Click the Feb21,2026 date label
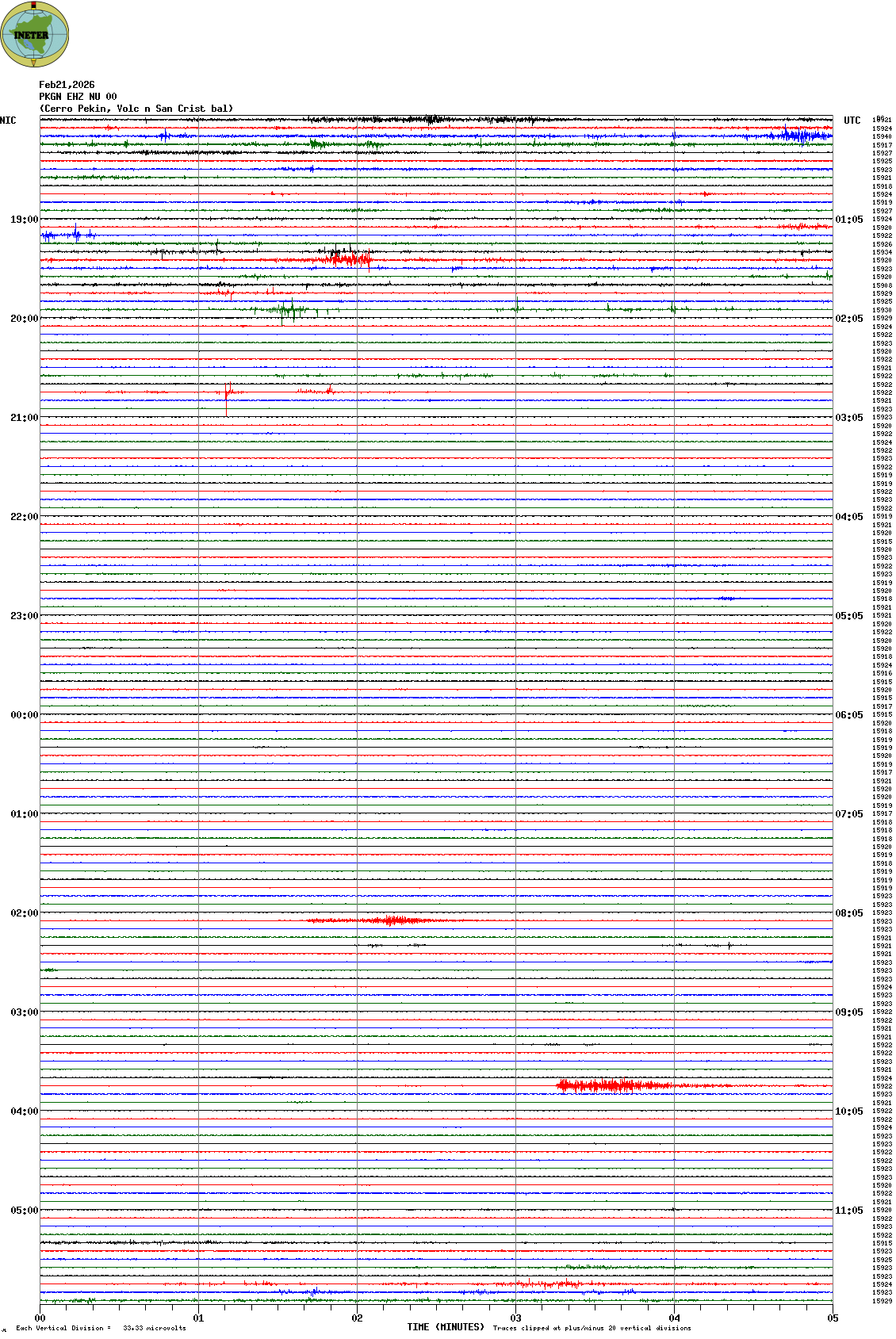The height and width of the screenshot is (1339, 896). [67, 85]
